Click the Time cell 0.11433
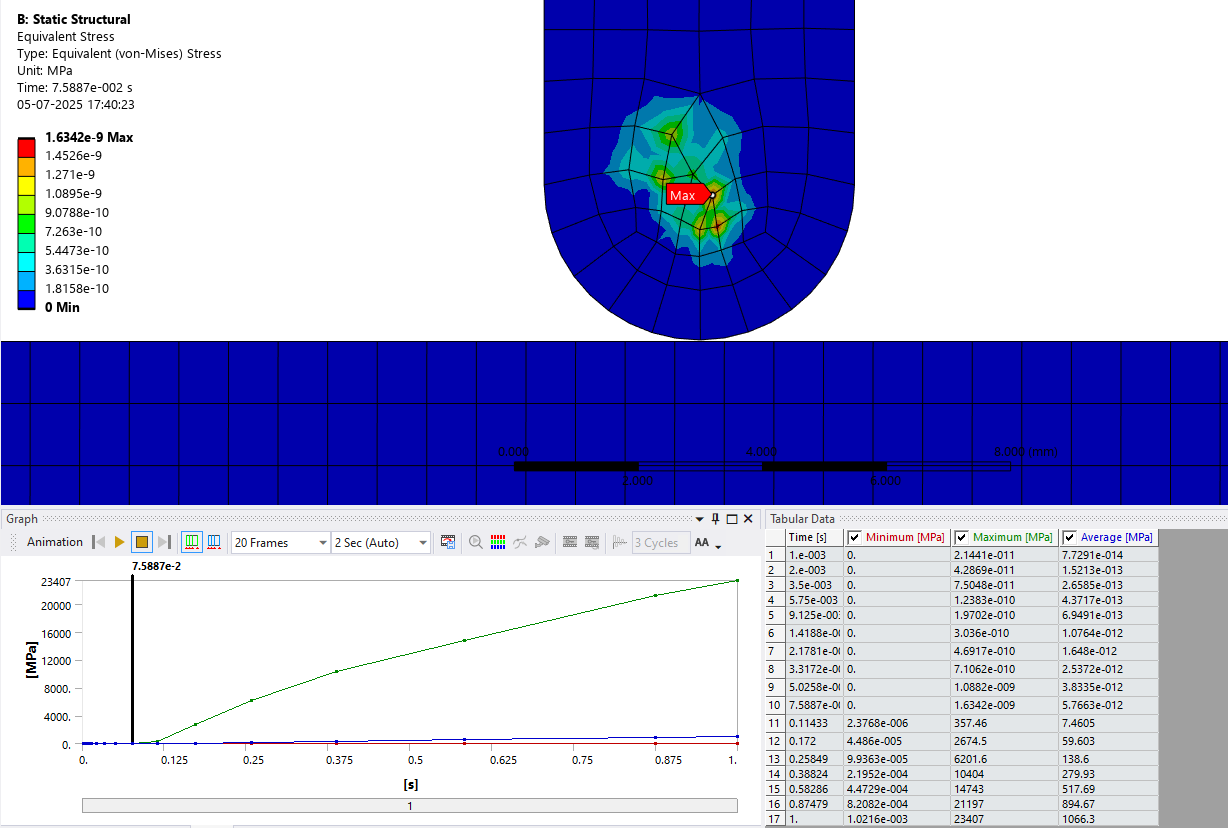 pyautogui.click(x=815, y=723)
